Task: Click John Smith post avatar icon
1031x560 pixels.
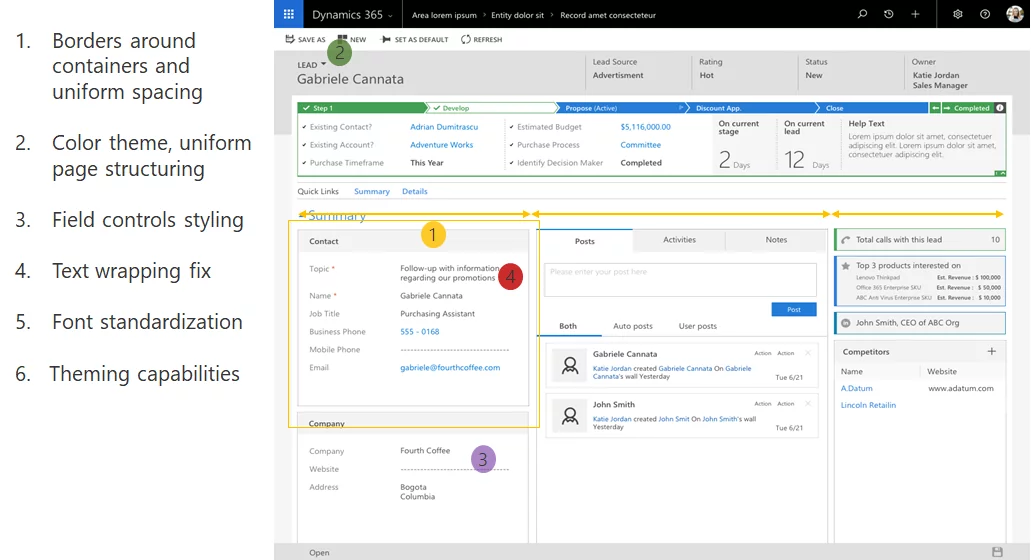Action: pyautogui.click(x=569, y=415)
